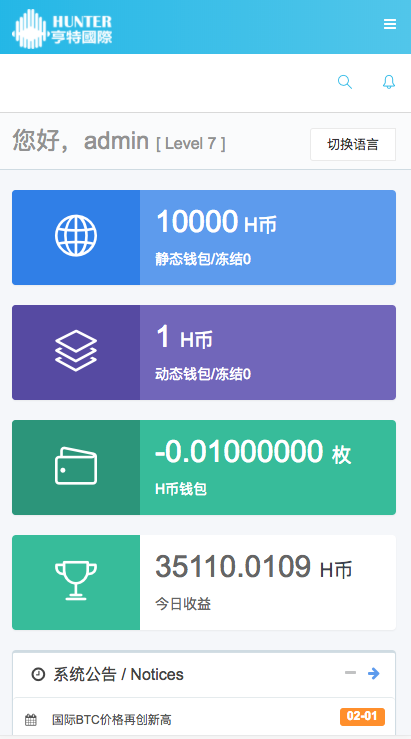Select the 10000 H币 static wallet amount
This screenshot has height=739, width=411.
coord(216,222)
